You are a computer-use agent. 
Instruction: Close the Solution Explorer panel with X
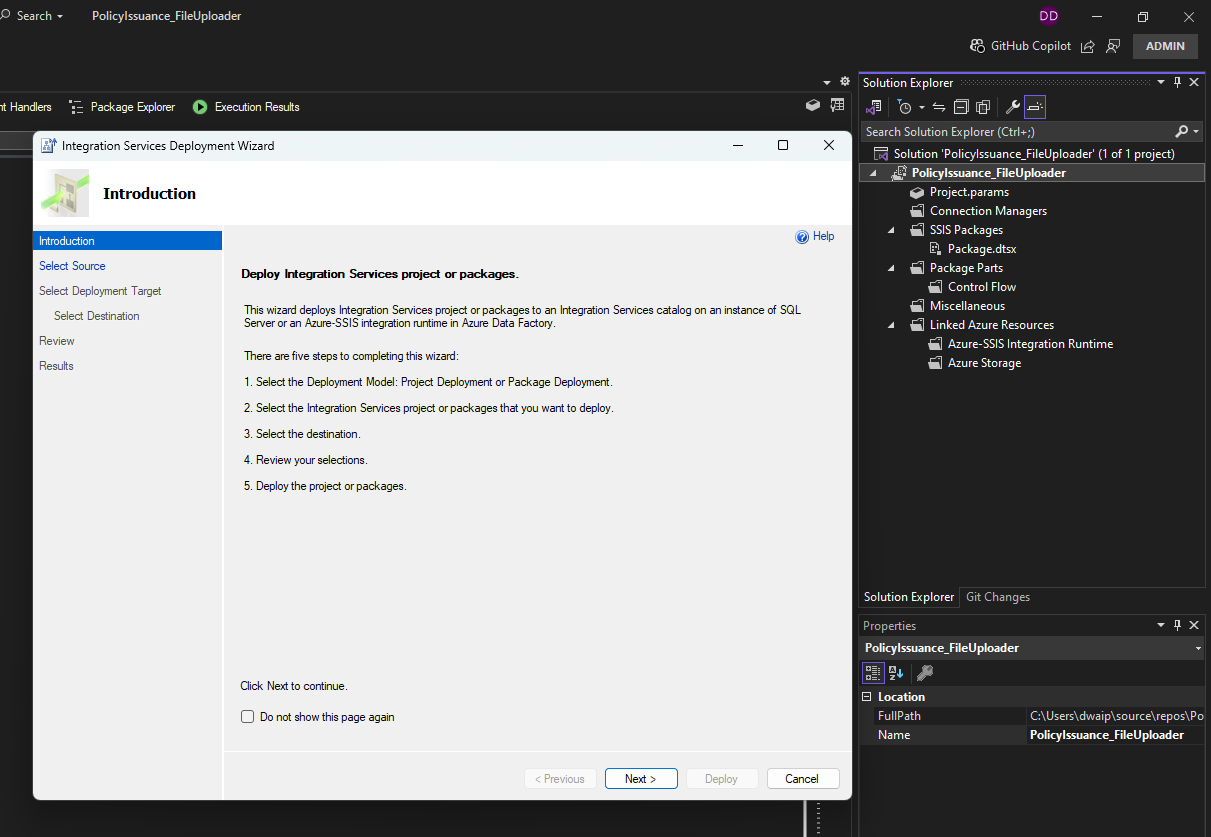(1194, 83)
